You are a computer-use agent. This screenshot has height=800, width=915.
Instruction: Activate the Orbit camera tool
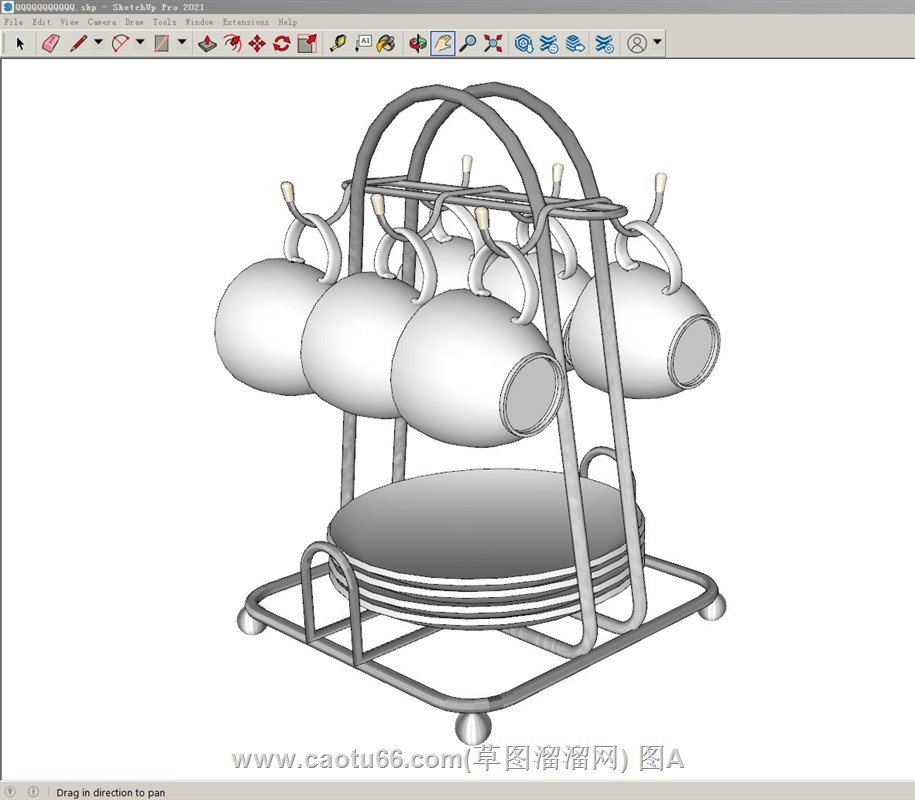[418, 44]
